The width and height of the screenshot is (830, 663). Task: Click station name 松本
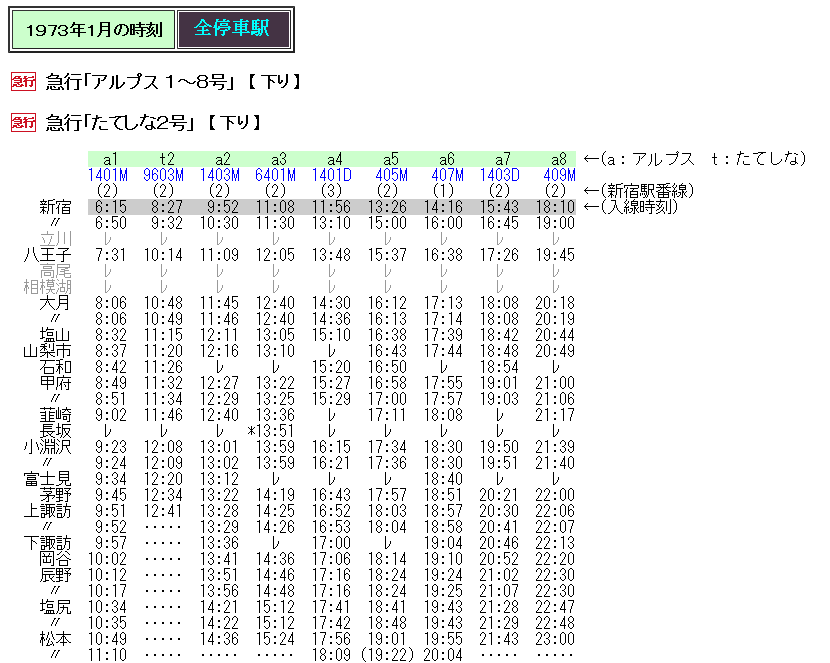(x=55, y=639)
